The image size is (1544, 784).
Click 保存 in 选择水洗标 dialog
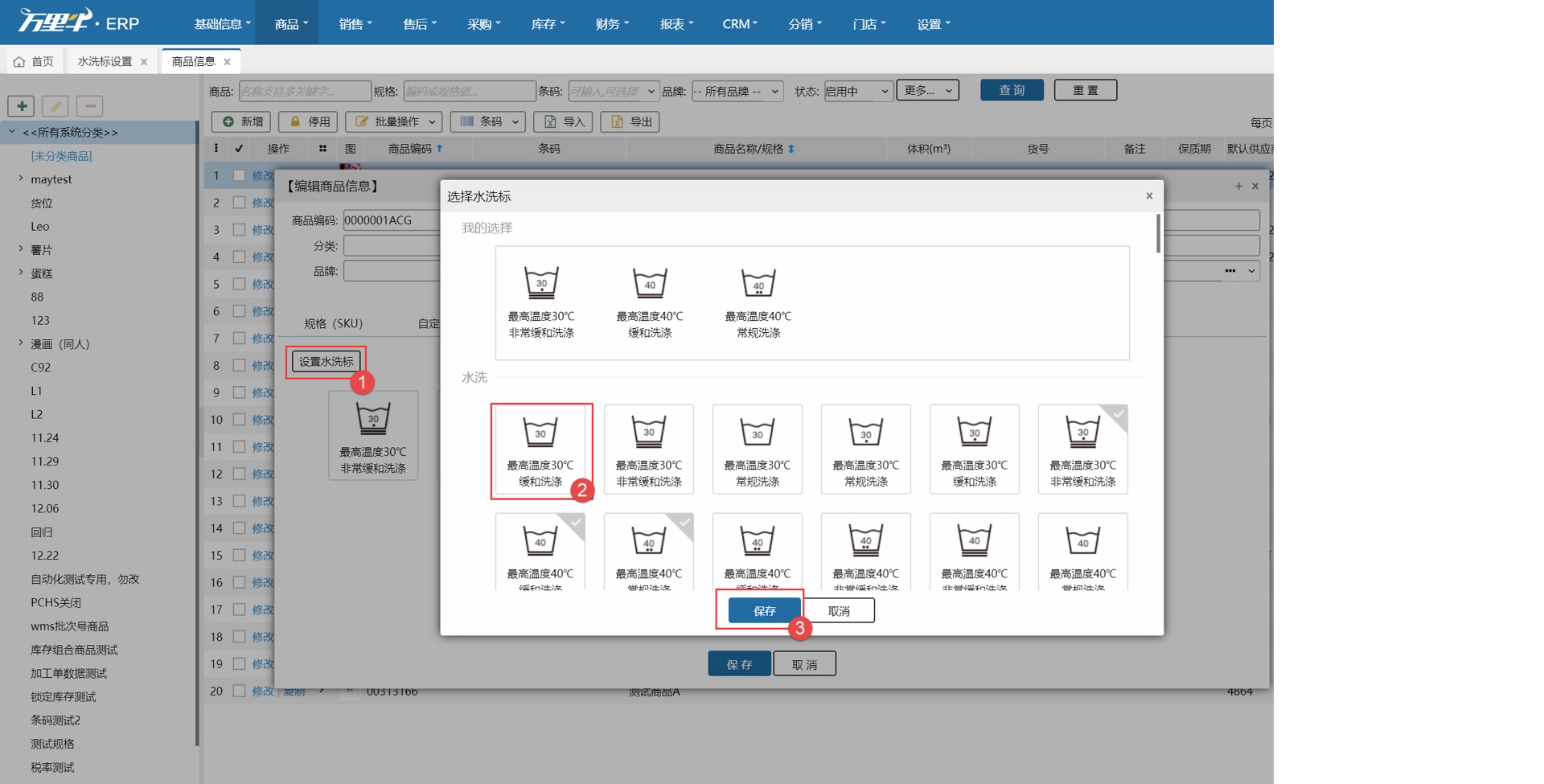(764, 610)
